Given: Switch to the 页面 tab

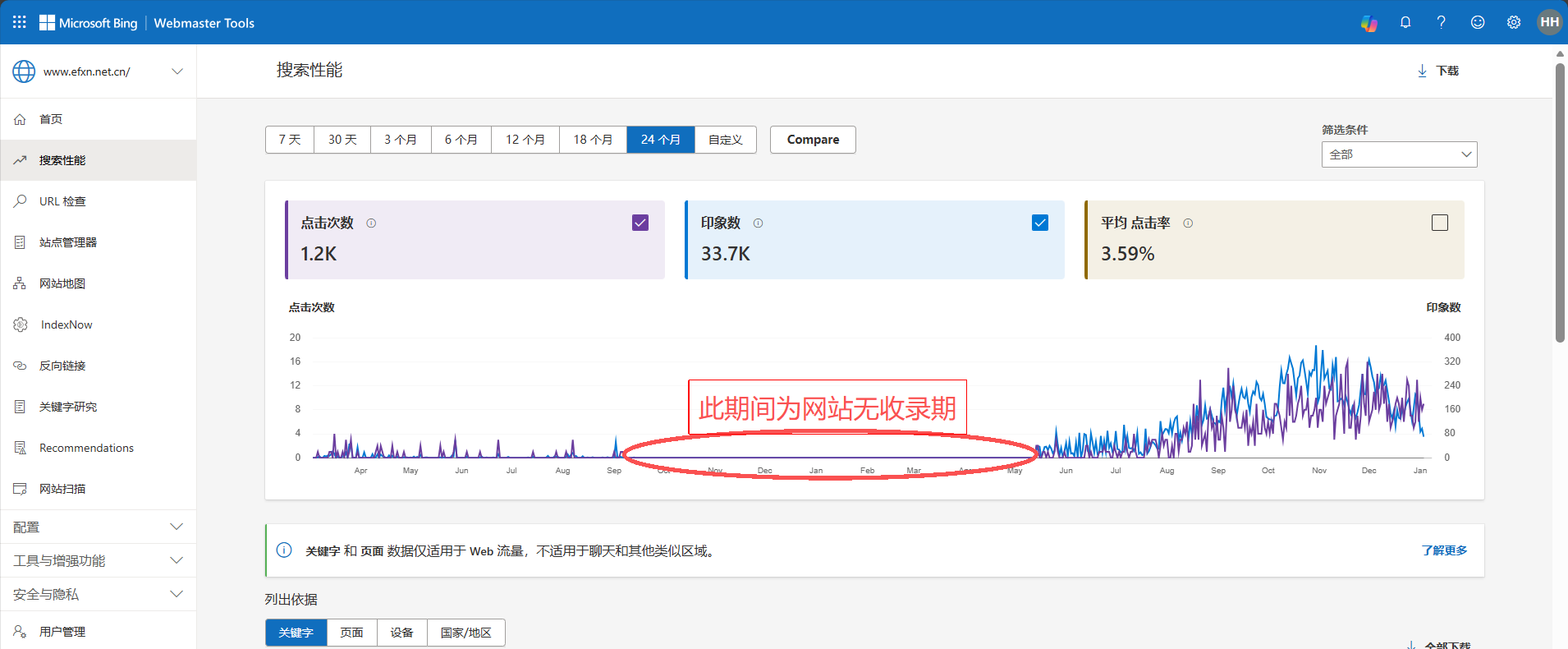Looking at the screenshot, I should [x=351, y=633].
